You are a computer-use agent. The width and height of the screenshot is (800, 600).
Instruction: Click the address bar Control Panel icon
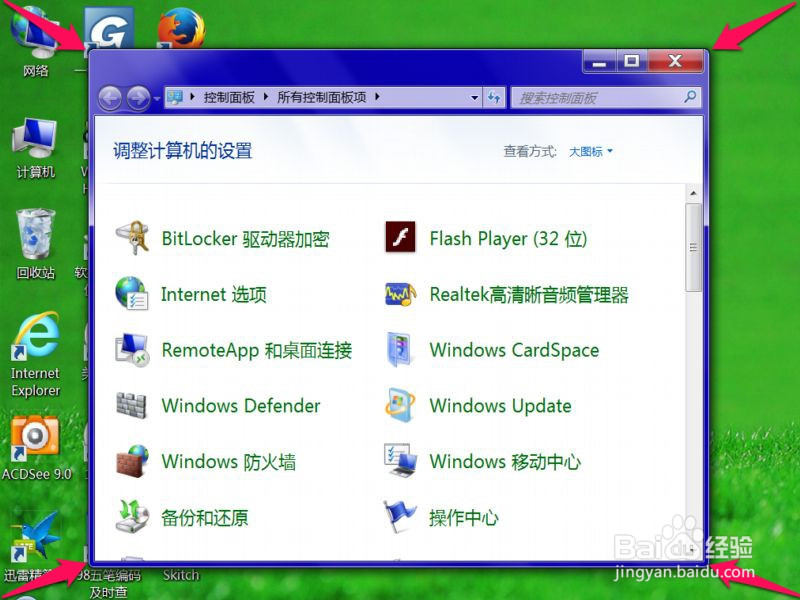(x=175, y=97)
